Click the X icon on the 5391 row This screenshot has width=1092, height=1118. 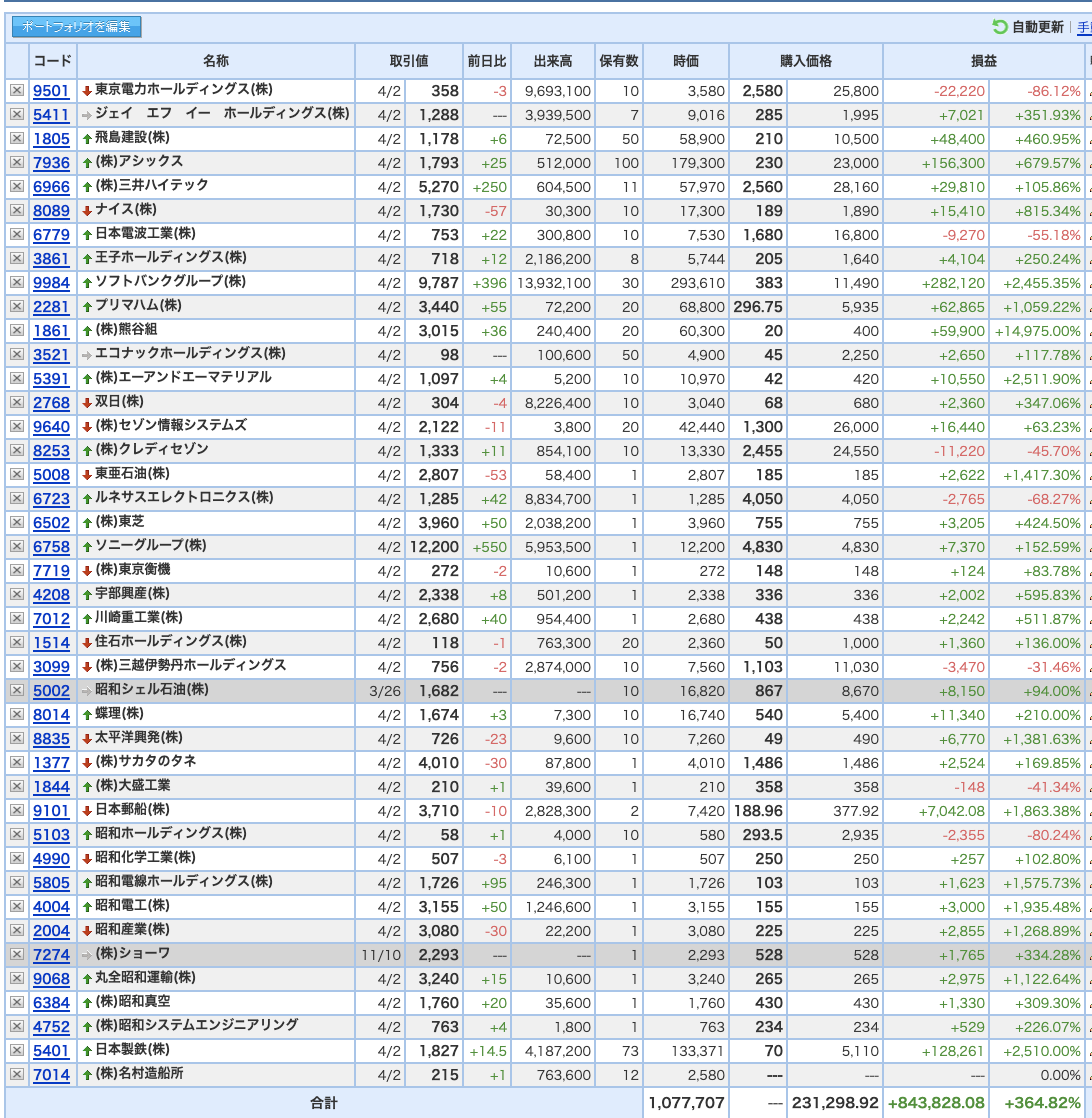17,379
